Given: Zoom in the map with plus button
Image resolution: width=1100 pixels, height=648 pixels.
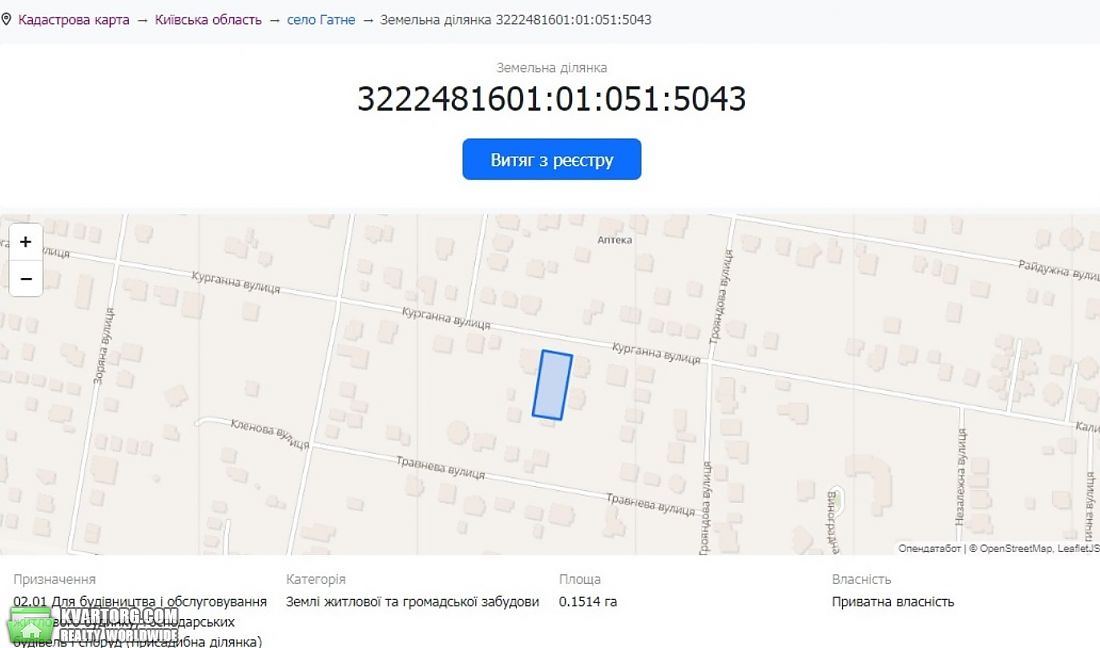Looking at the screenshot, I should pyautogui.click(x=26, y=242).
